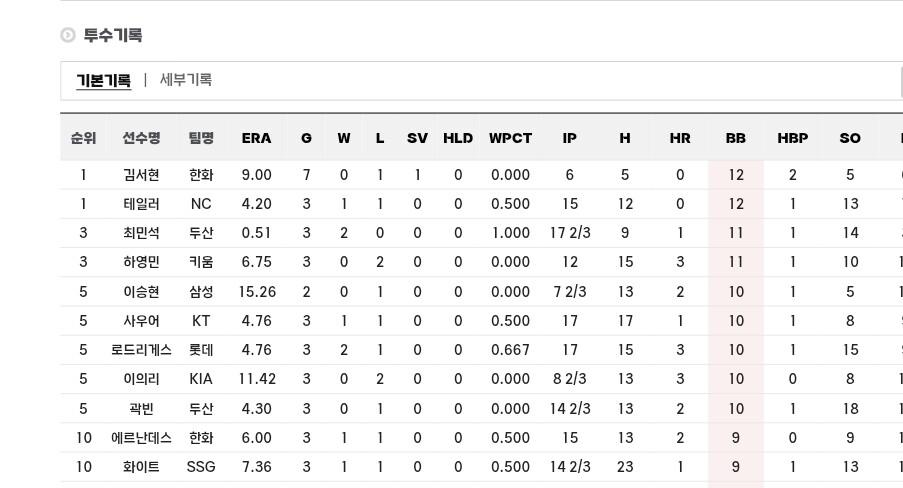Sort by WPCT column header

pos(510,138)
